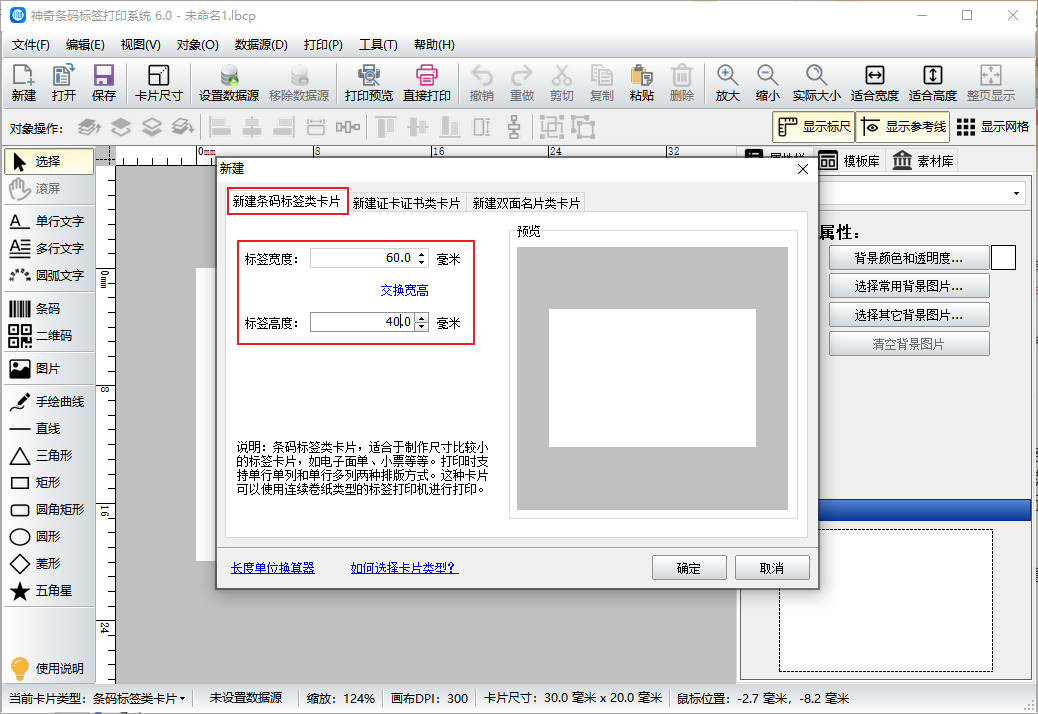The image size is (1038, 714).
Task: Open the 工具(T) menu
Action: pos(378,45)
